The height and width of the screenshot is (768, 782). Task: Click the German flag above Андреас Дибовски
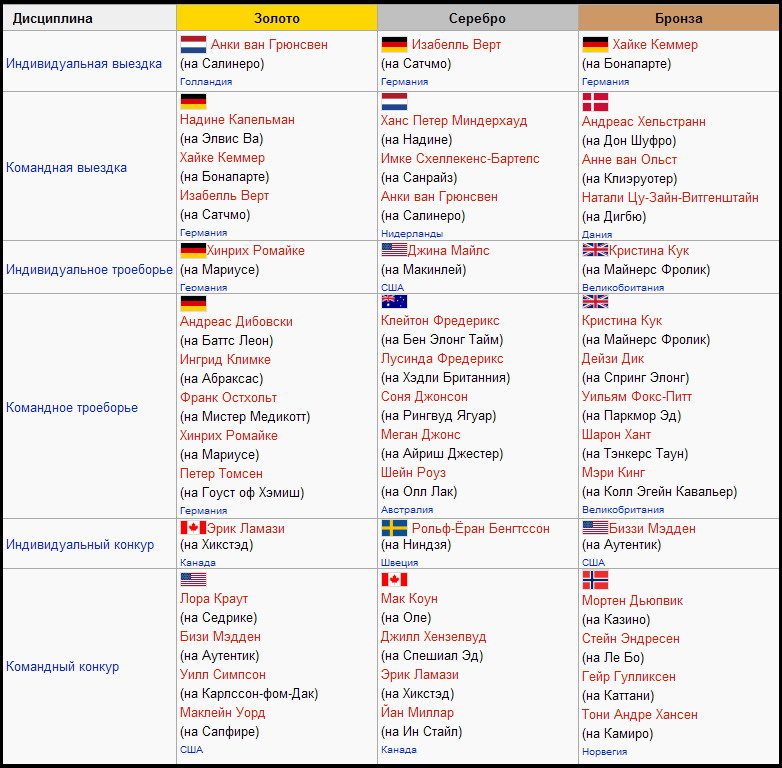194,303
